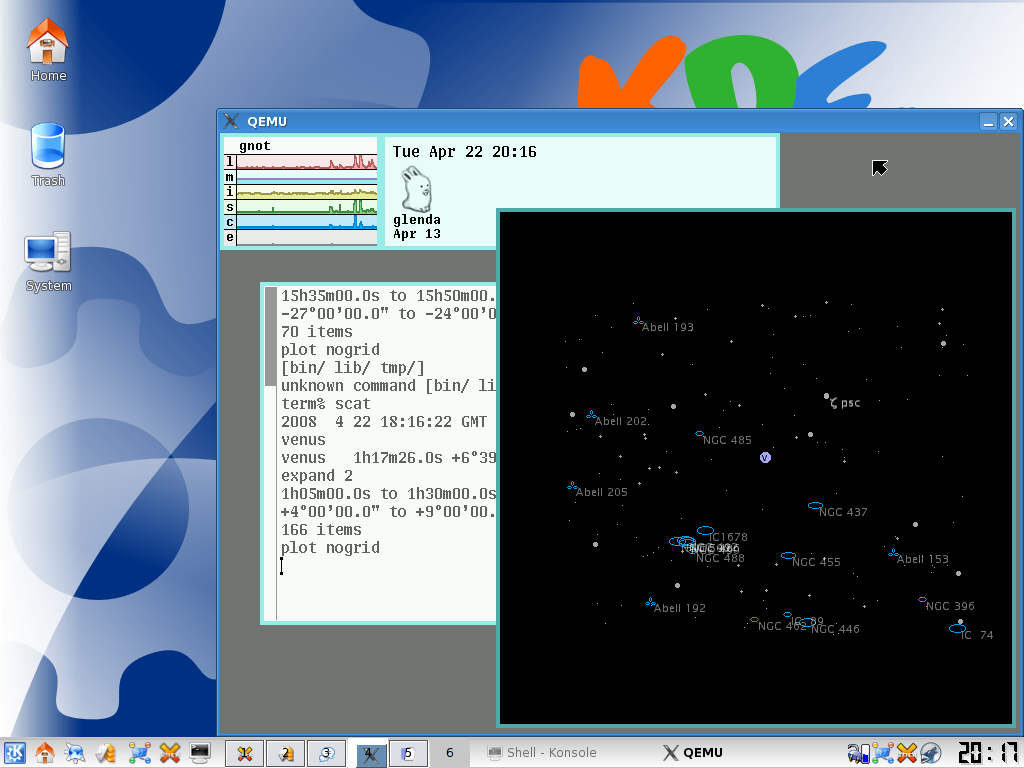Open Home folder from the panel
Screen dimensions: 1024x768
click(44, 753)
